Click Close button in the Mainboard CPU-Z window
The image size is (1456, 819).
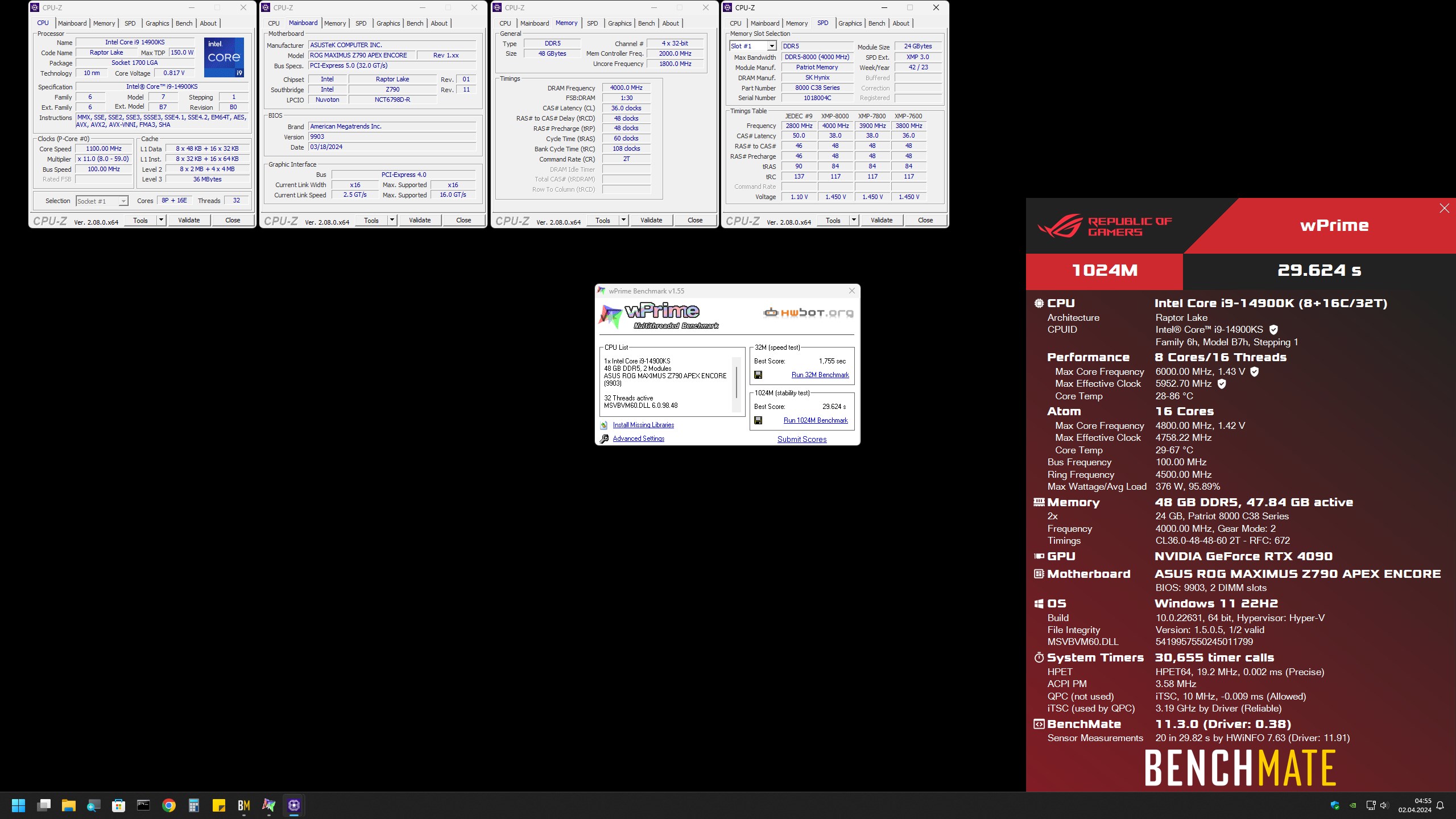coord(464,220)
